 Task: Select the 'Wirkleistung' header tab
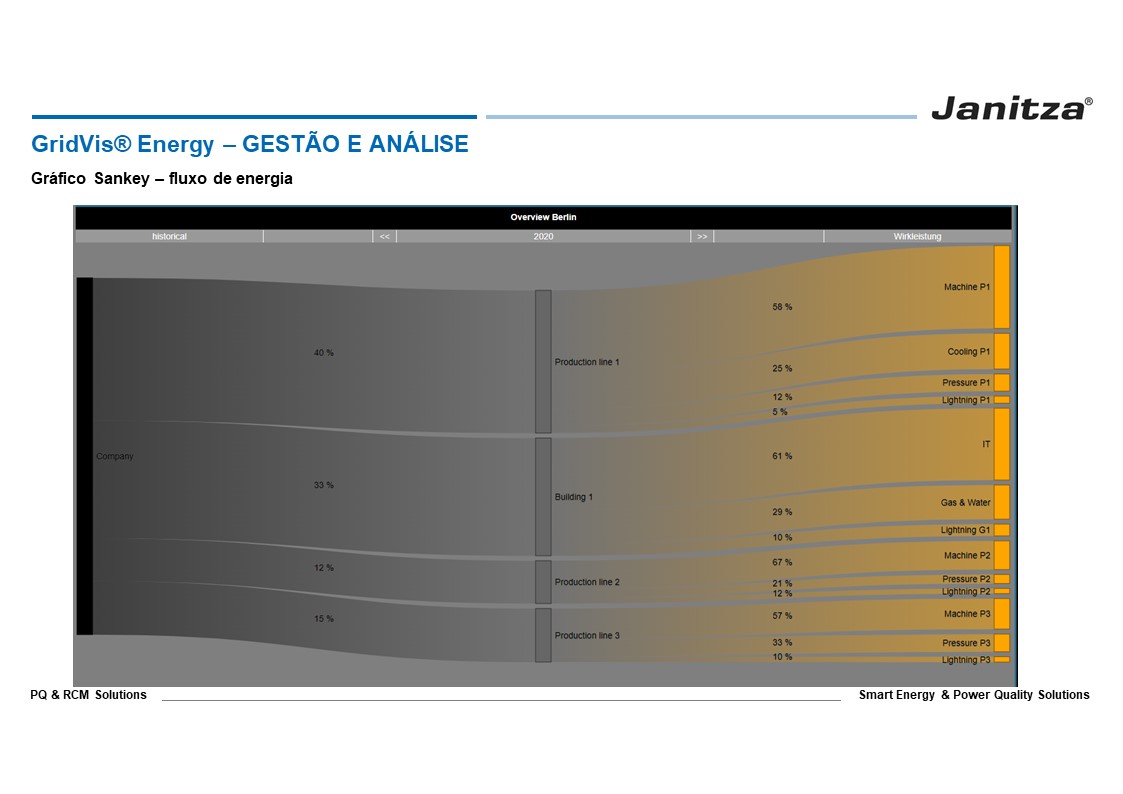click(917, 236)
